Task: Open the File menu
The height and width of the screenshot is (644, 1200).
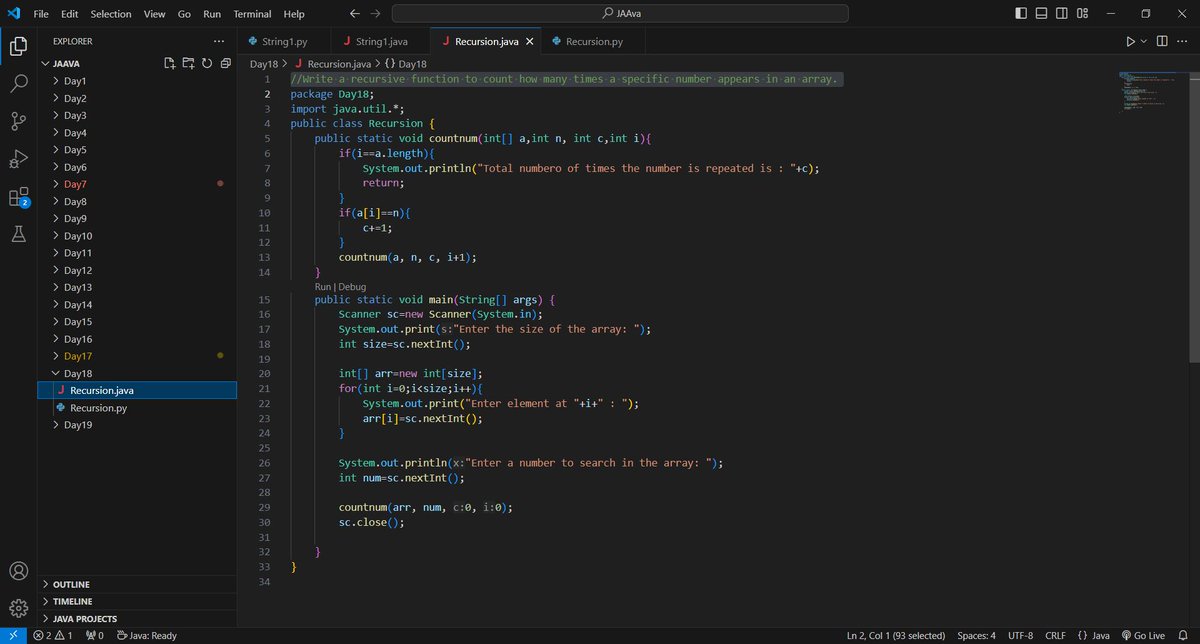Action: (x=41, y=14)
